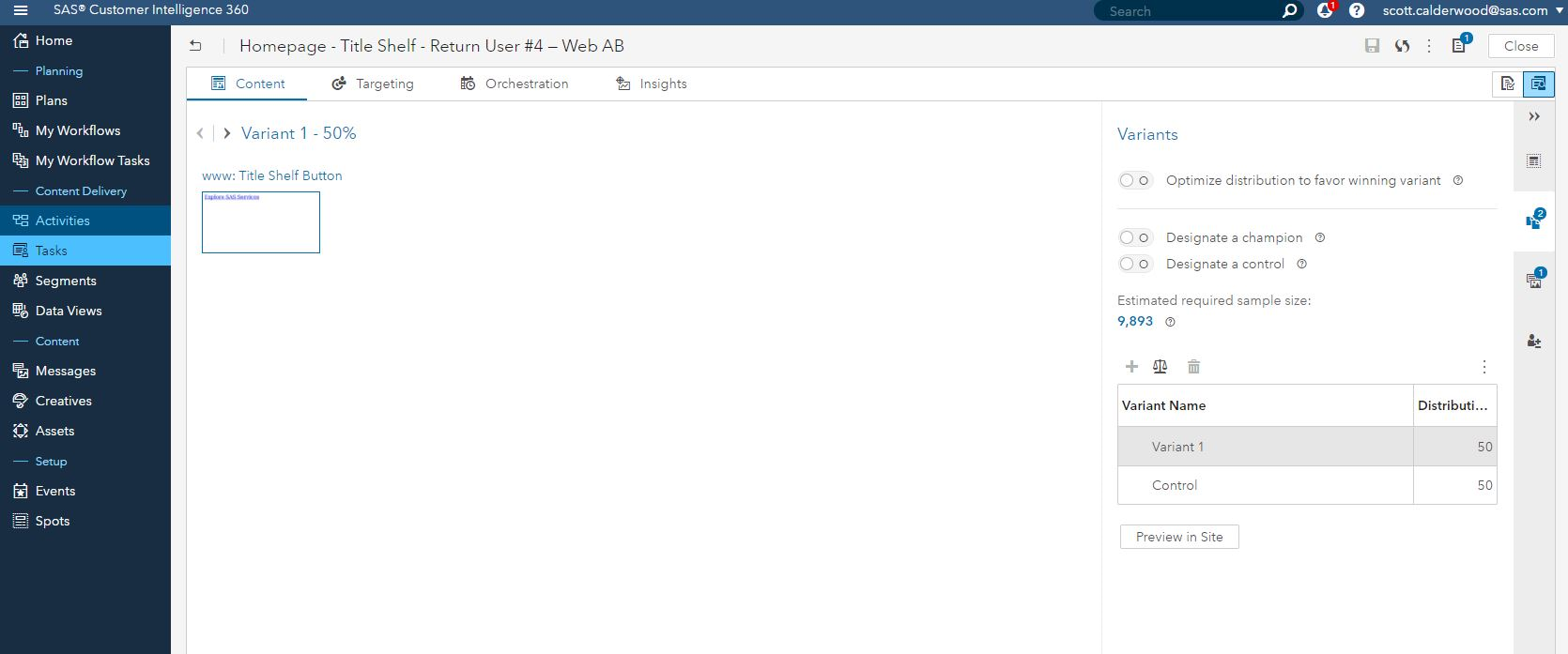Click the Variant 1 distribution value 50
The width and height of the screenshot is (1568, 654).
(x=1484, y=447)
